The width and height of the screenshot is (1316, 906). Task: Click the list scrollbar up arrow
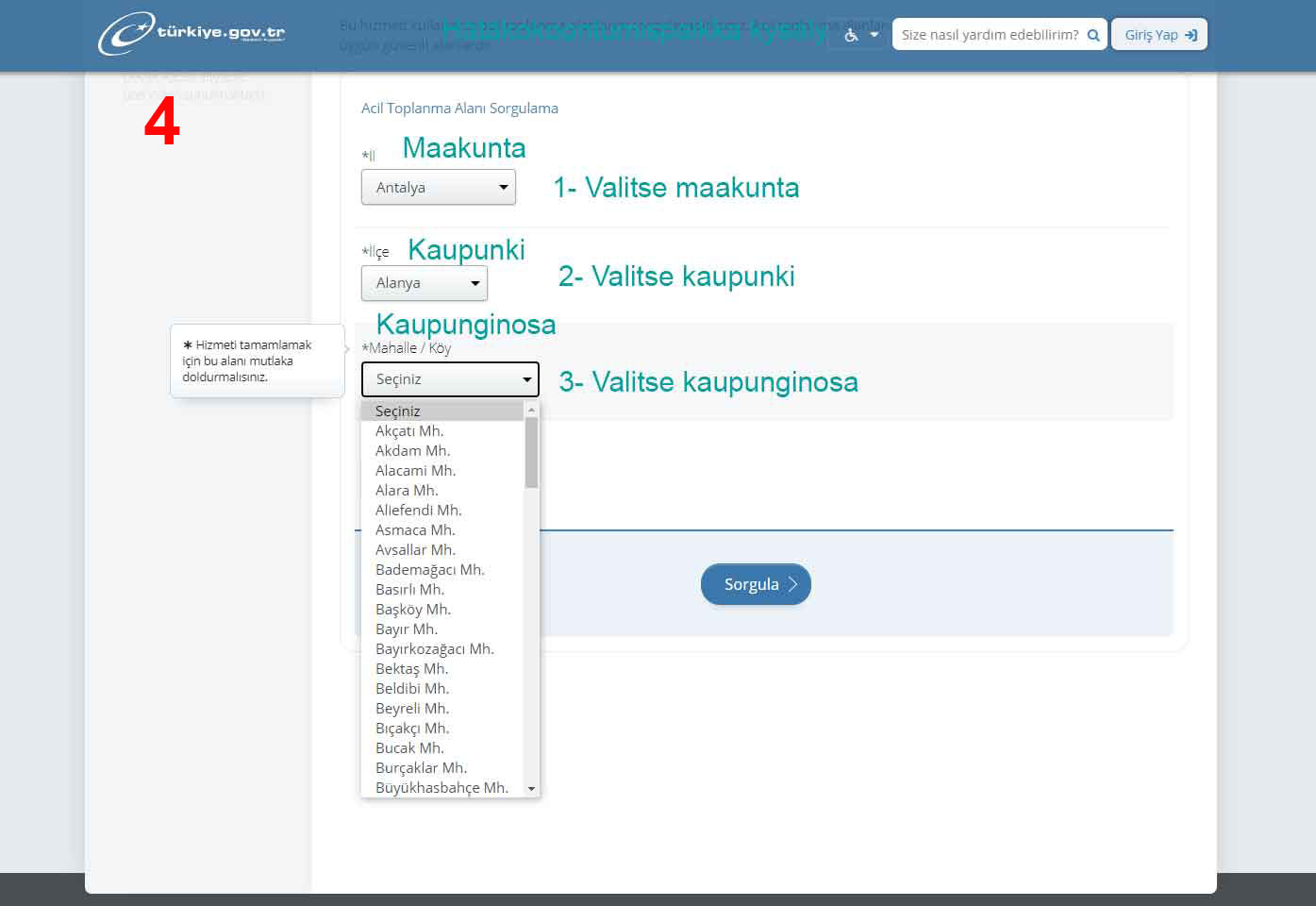532,411
